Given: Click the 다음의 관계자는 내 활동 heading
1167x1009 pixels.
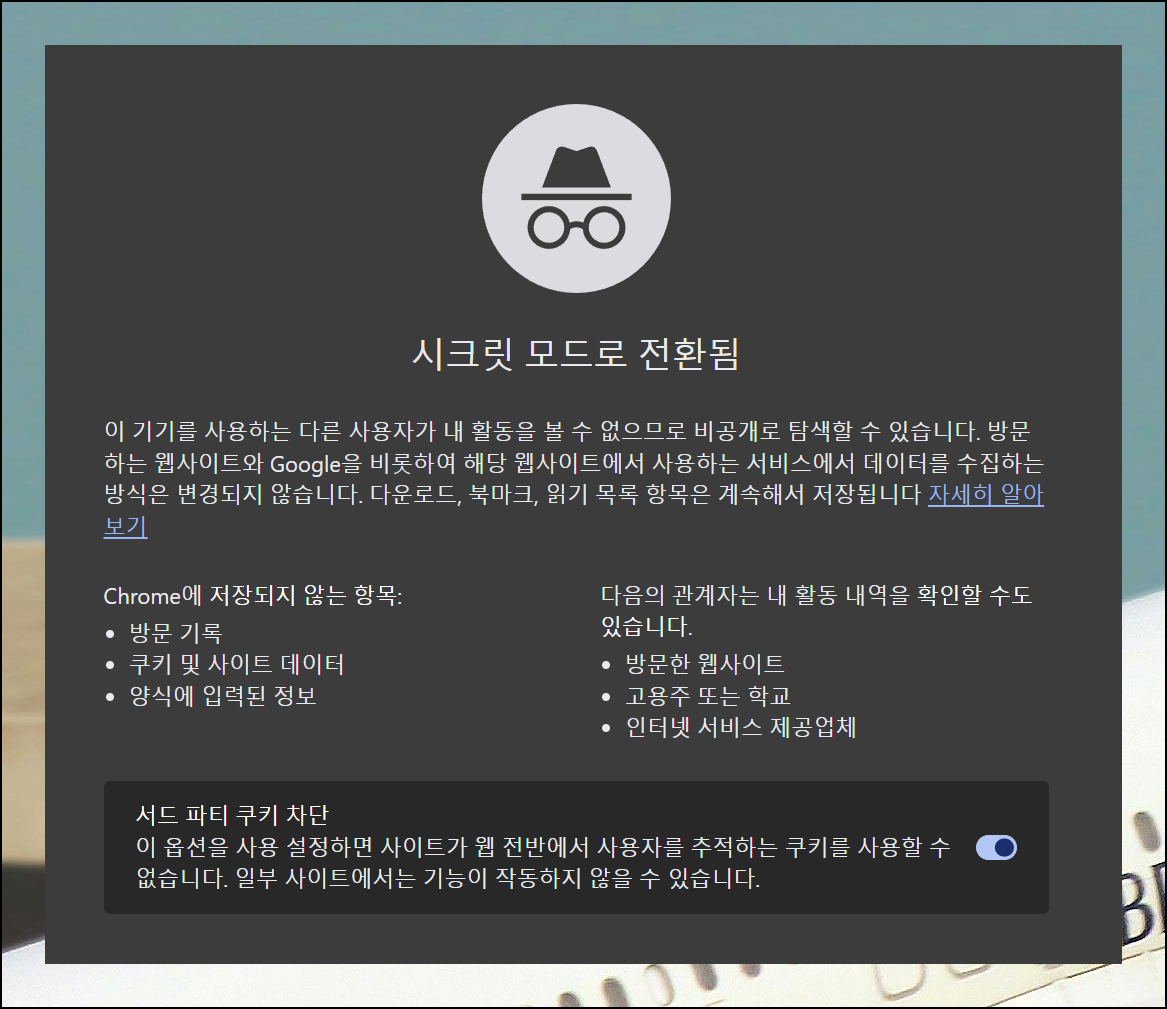Looking at the screenshot, I should [816, 610].
